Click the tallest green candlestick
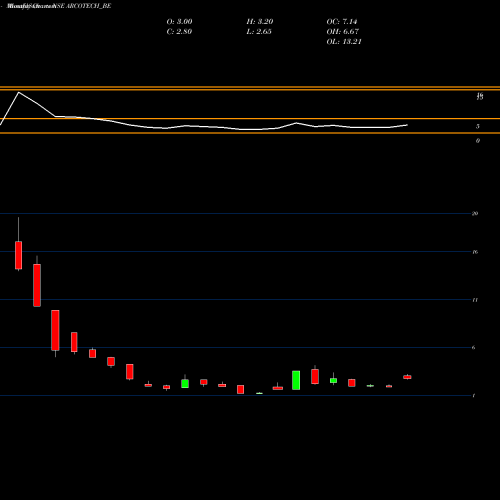 pyautogui.click(x=296, y=380)
